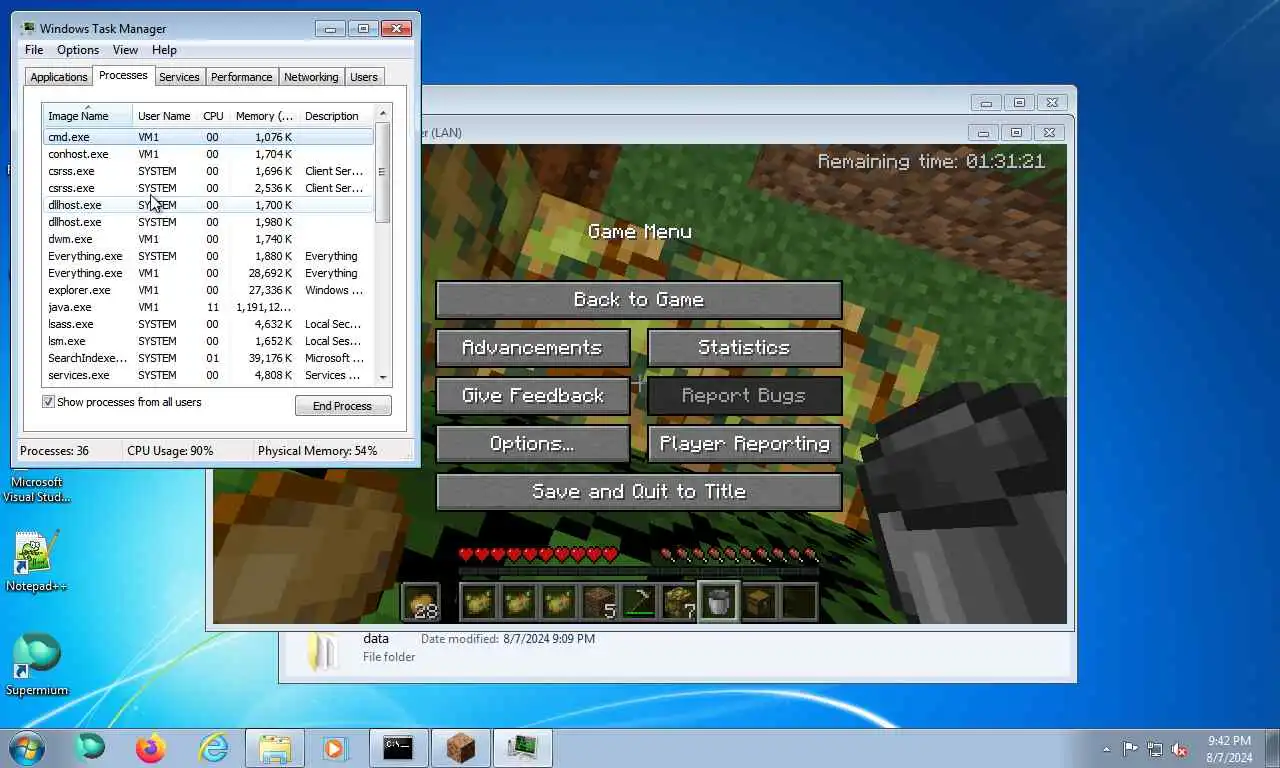Open Minecraft Options... button
Image resolution: width=1280 pixels, height=768 pixels.
point(533,443)
